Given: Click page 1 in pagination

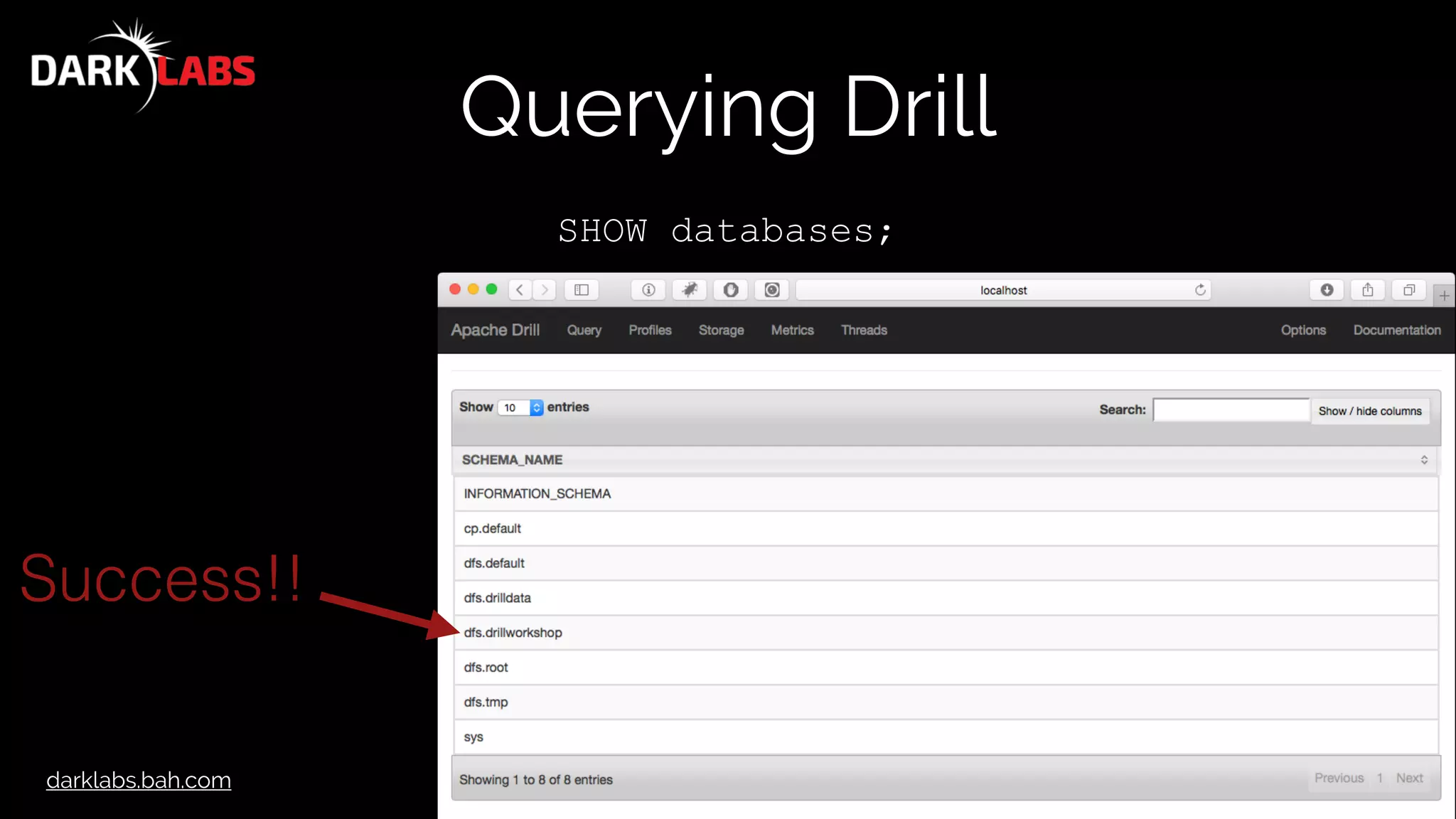Looking at the screenshot, I should point(1379,778).
